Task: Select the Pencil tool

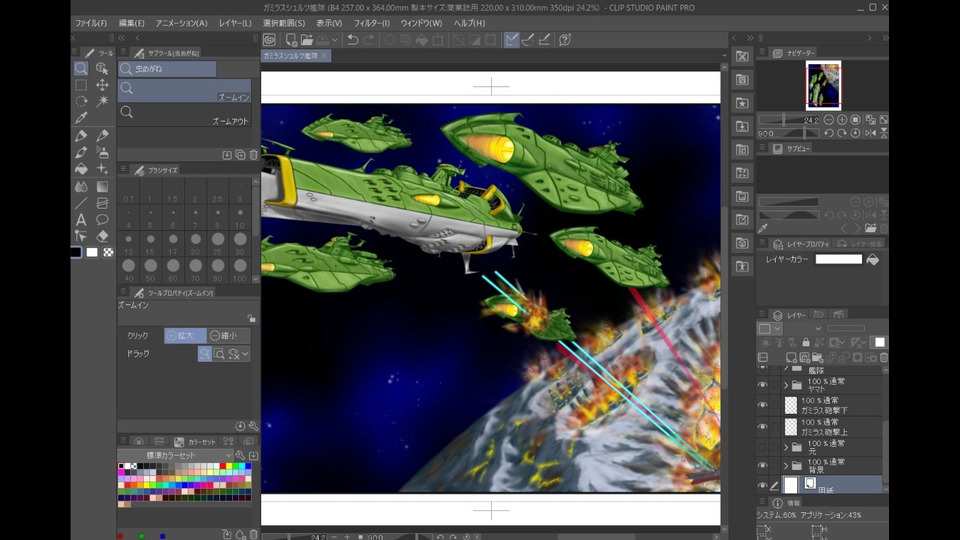Action: coord(102,135)
